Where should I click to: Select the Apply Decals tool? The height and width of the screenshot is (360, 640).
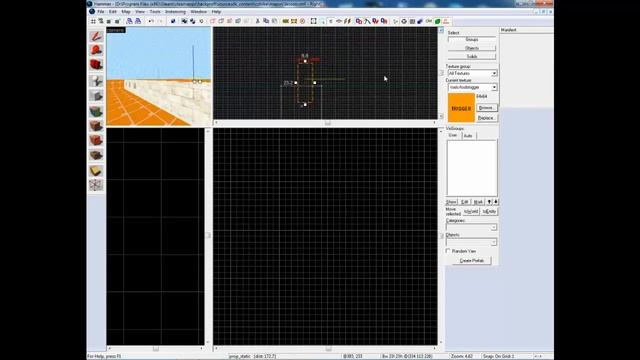tap(96, 140)
